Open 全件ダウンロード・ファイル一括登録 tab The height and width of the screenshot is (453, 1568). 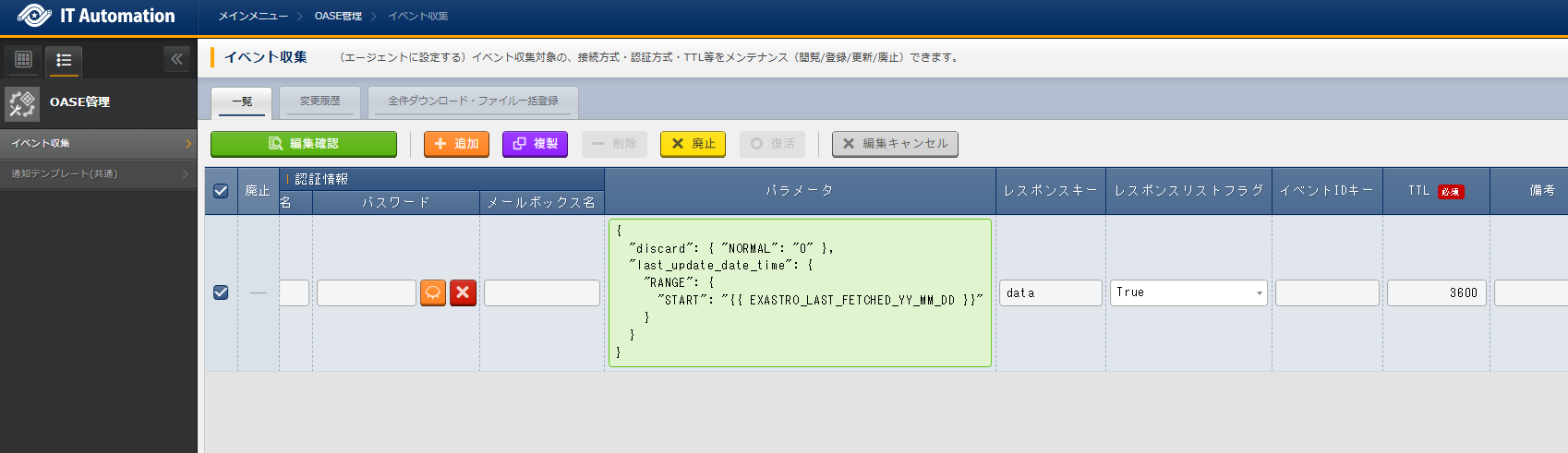(x=473, y=101)
